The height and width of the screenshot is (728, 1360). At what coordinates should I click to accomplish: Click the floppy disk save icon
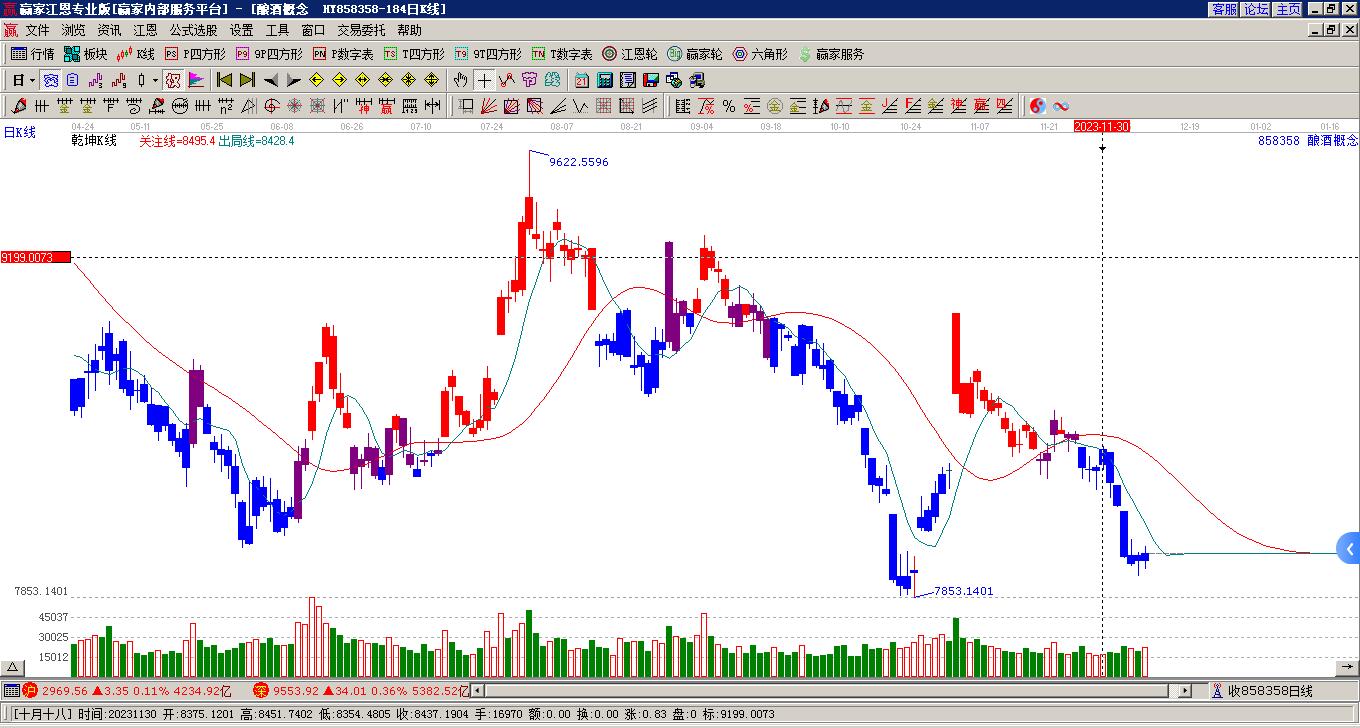651,80
